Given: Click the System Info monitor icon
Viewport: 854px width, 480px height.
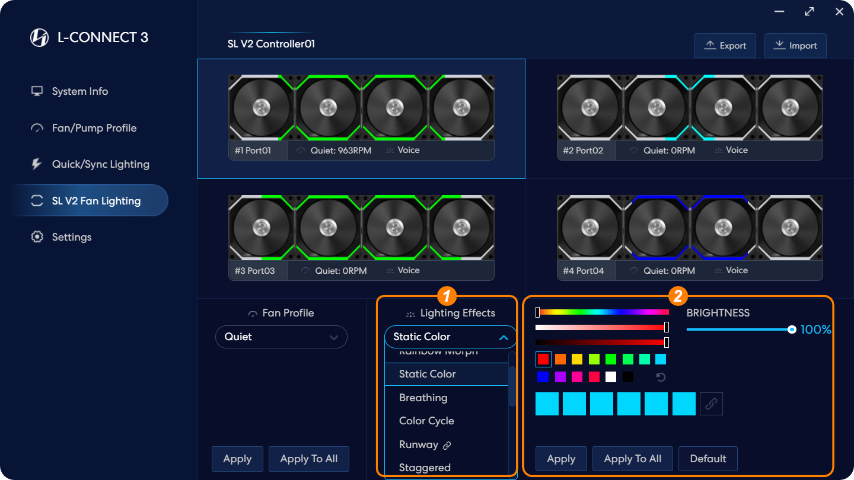Looking at the screenshot, I should (37, 91).
